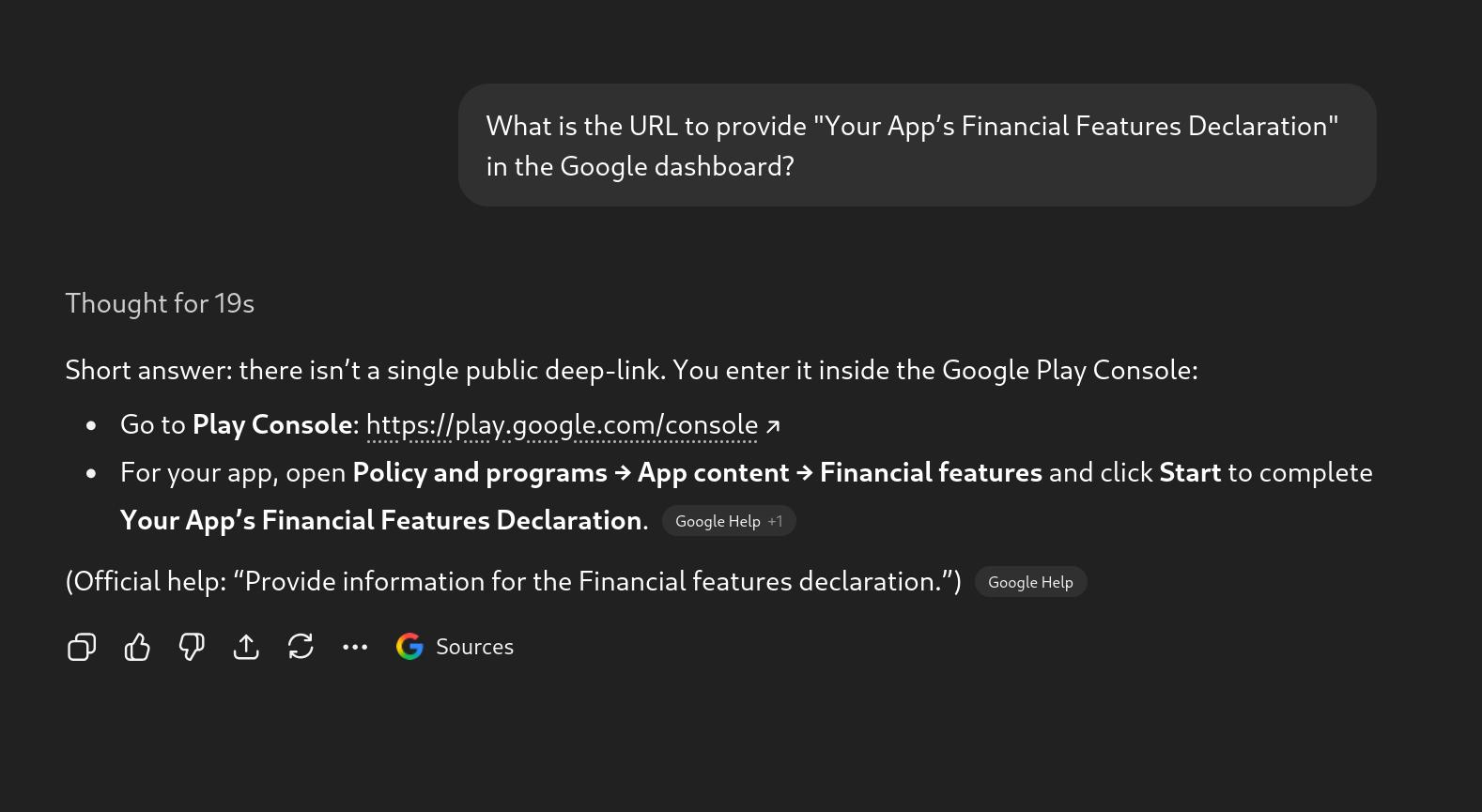Viewport: 1482px width, 812px height.
Task: Regenerate the response
Action: (301, 647)
